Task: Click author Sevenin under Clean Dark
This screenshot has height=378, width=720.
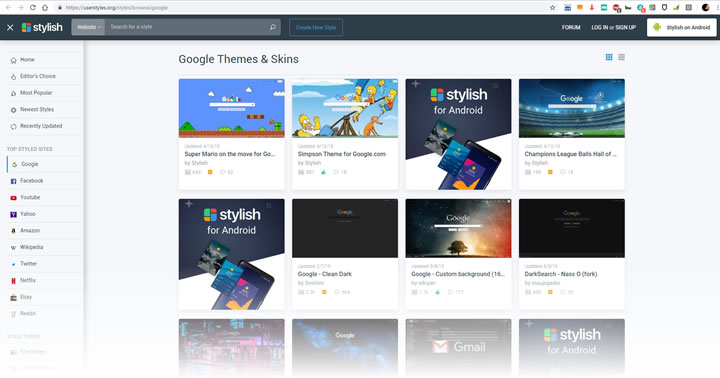Action: (x=314, y=283)
